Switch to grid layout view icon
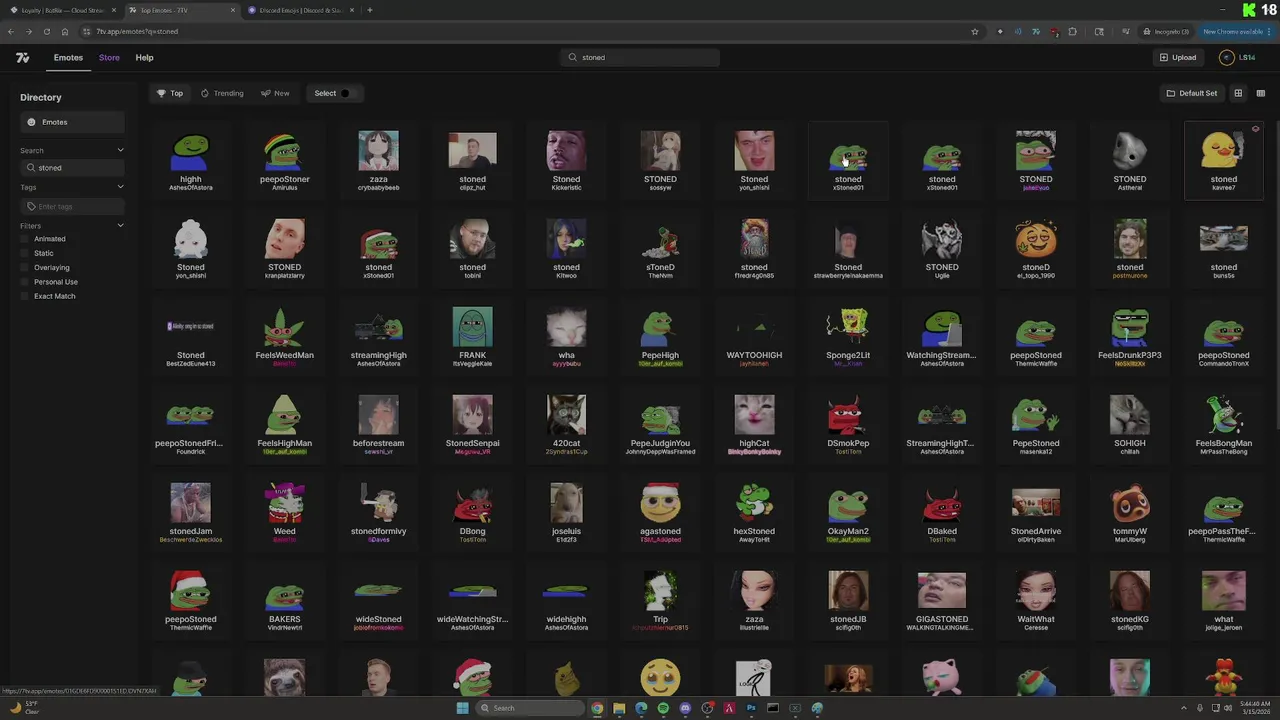 click(1238, 93)
